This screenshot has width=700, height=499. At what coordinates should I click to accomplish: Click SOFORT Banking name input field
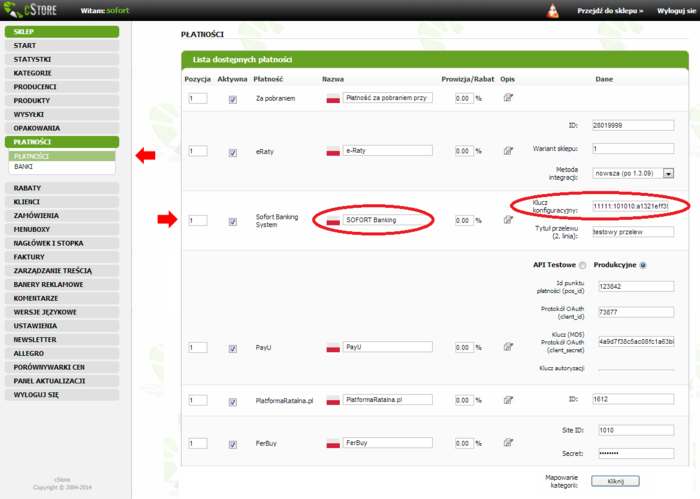coord(388,220)
